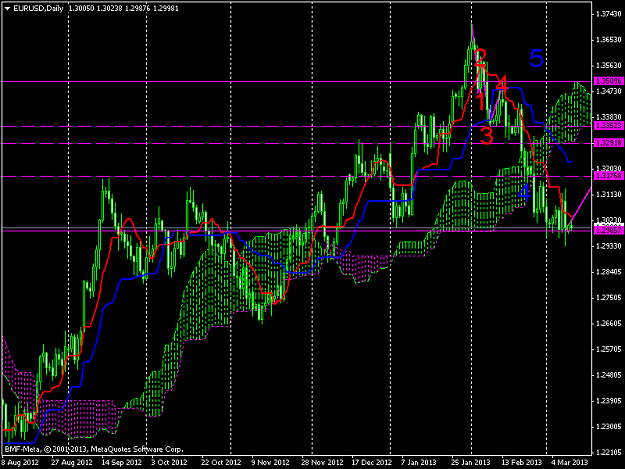
Task: Click the 1.32918 magenta price tag
Action: click(x=608, y=143)
